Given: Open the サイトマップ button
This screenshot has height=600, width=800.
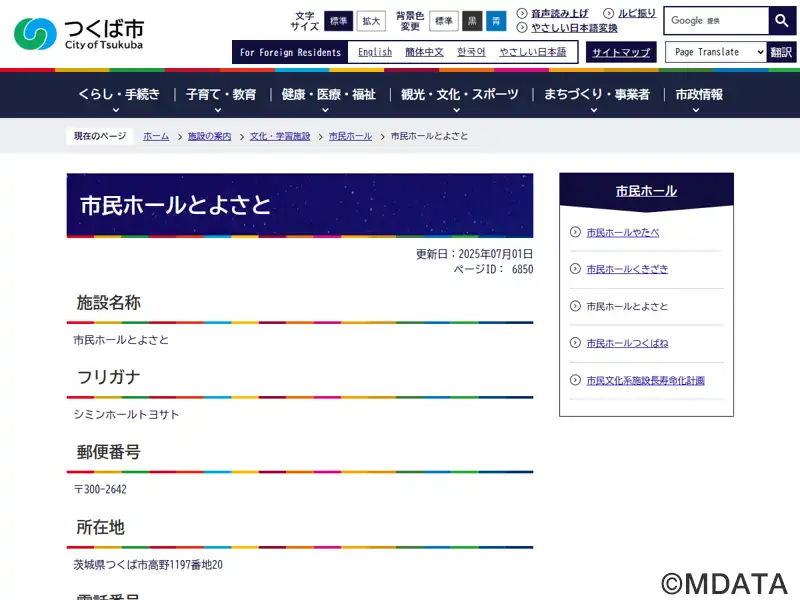Looking at the screenshot, I should tap(621, 52).
